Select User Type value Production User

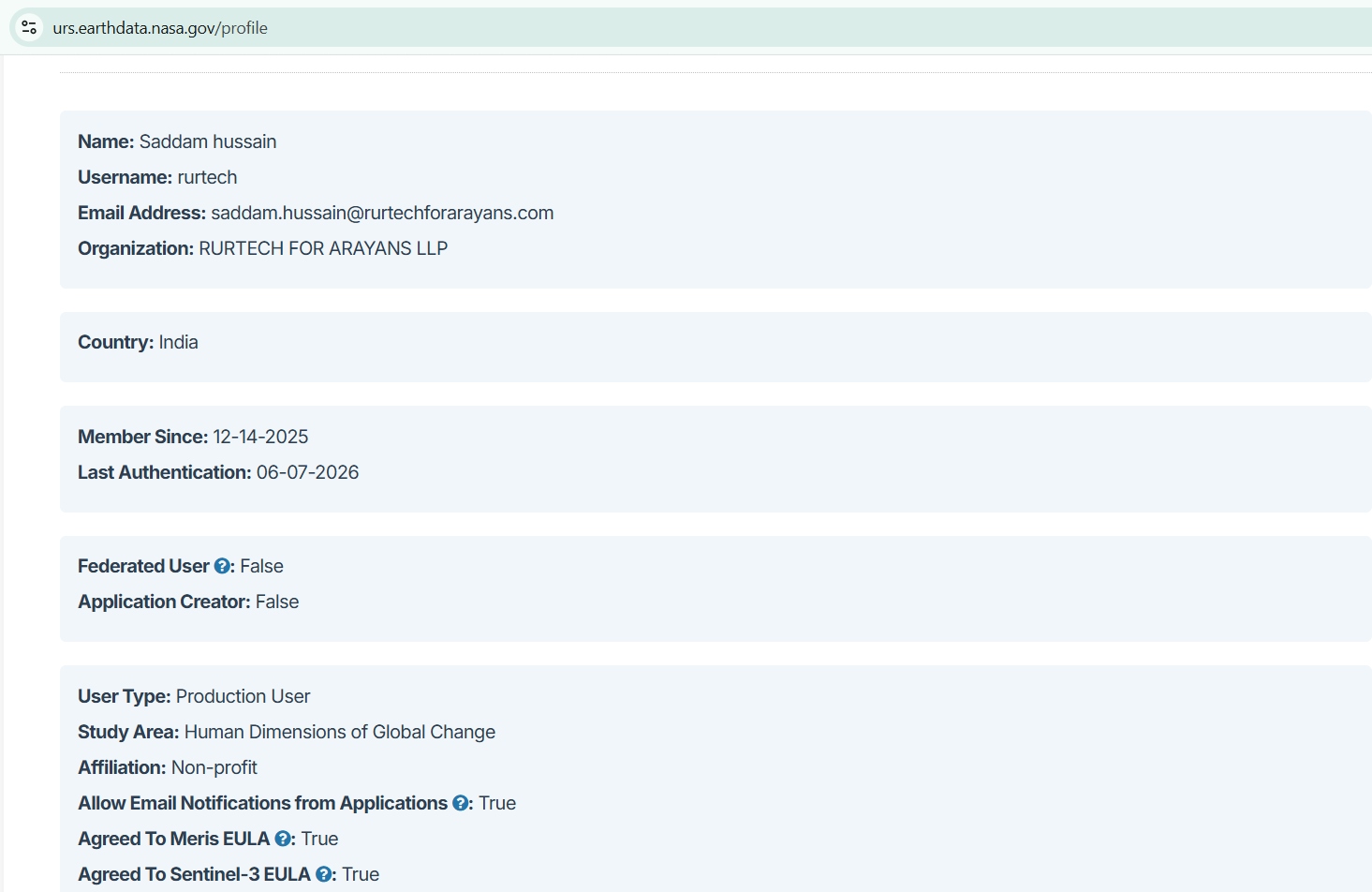[243, 696]
